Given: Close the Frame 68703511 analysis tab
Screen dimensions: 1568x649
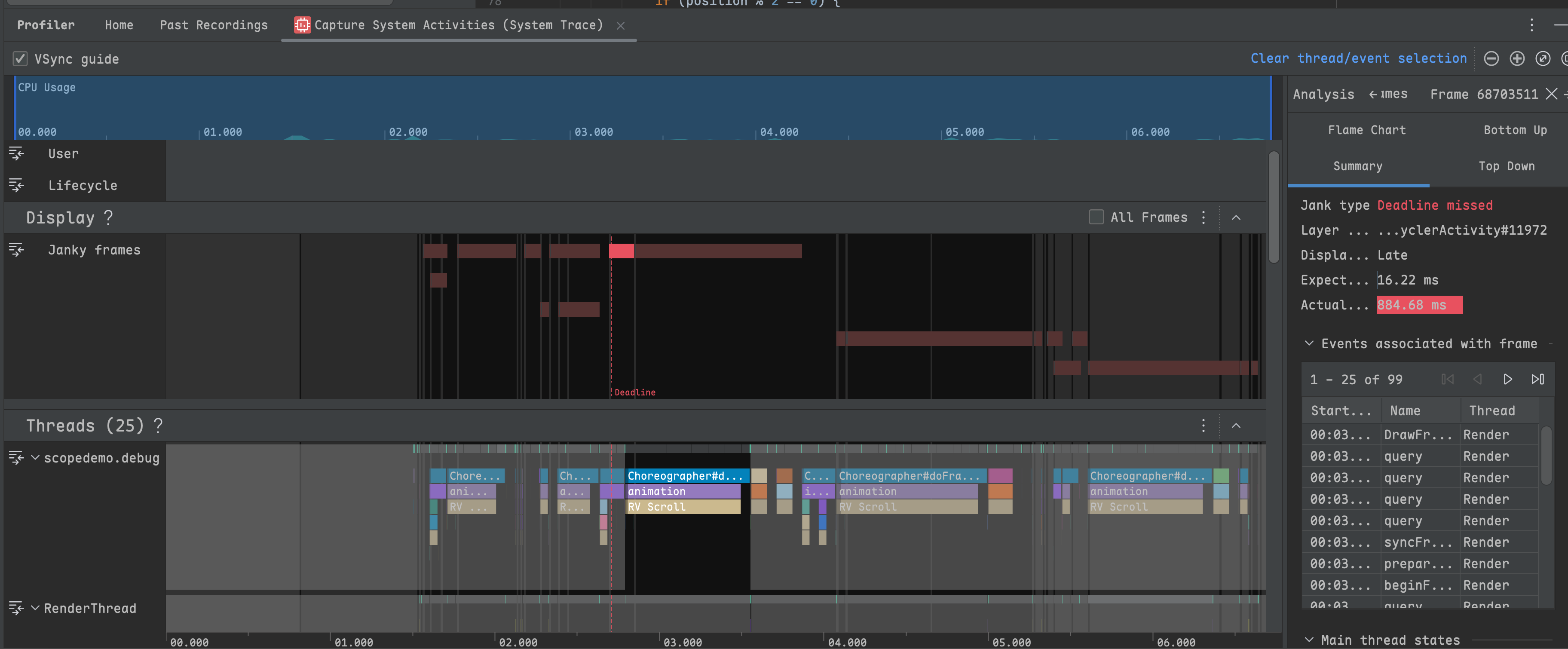Looking at the screenshot, I should pos(1552,94).
